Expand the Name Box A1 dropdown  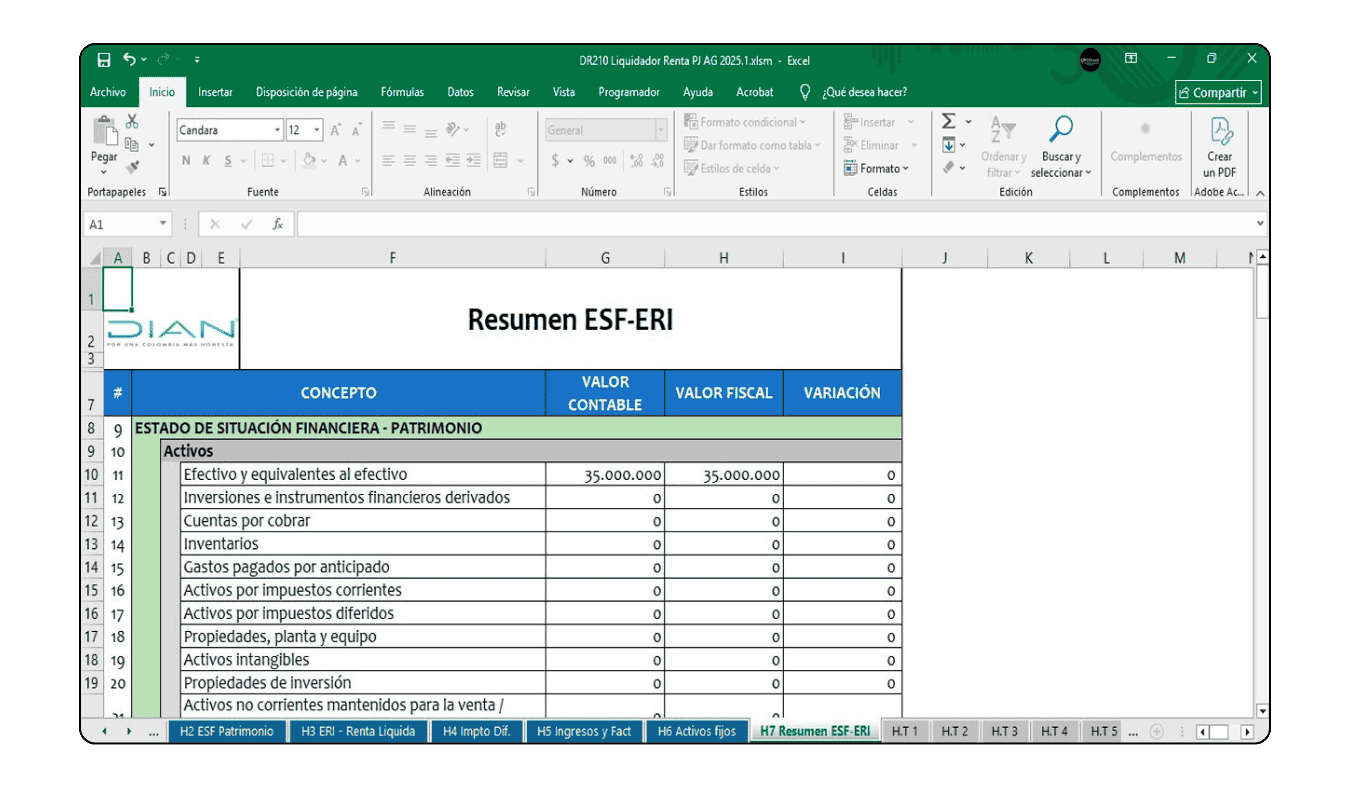(x=163, y=225)
